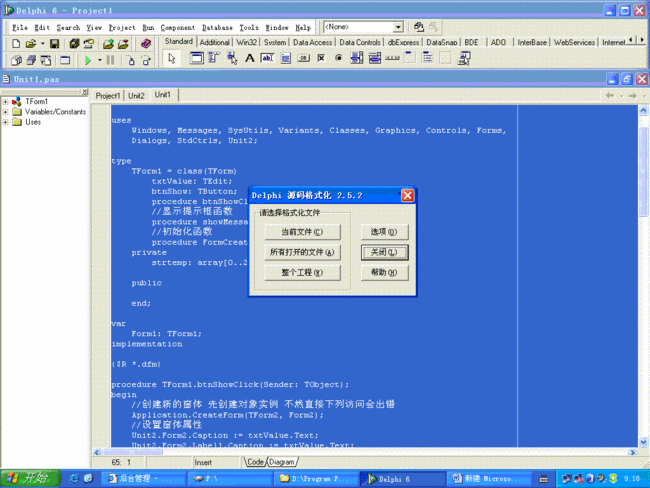Switch to the Diagram tab below the editor
The width and height of the screenshot is (650, 488).
pyautogui.click(x=282, y=462)
